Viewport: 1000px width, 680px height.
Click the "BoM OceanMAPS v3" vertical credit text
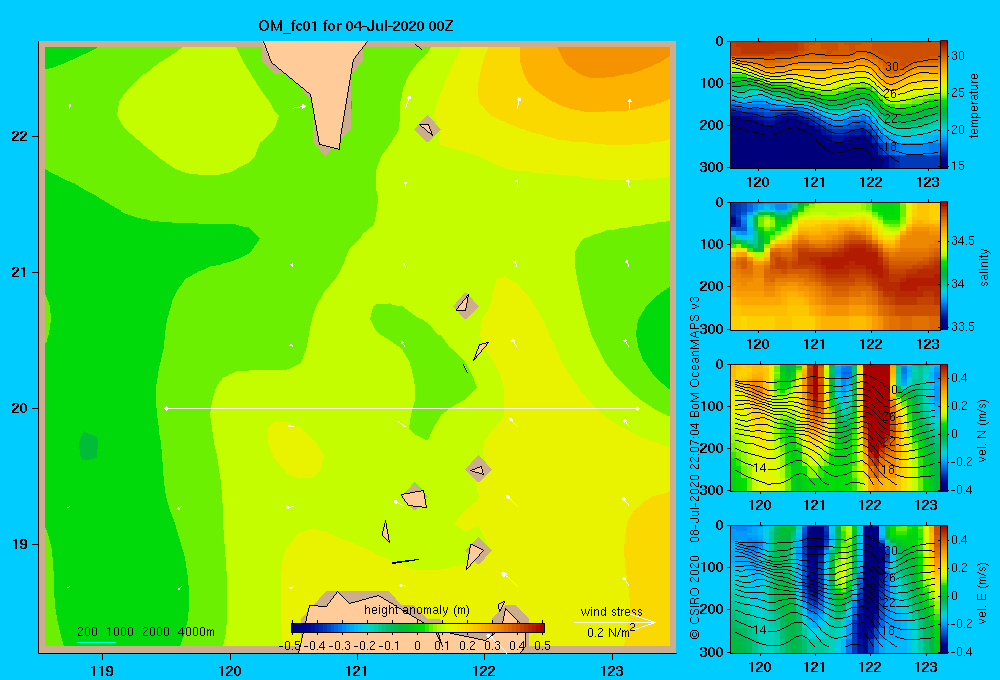695,357
